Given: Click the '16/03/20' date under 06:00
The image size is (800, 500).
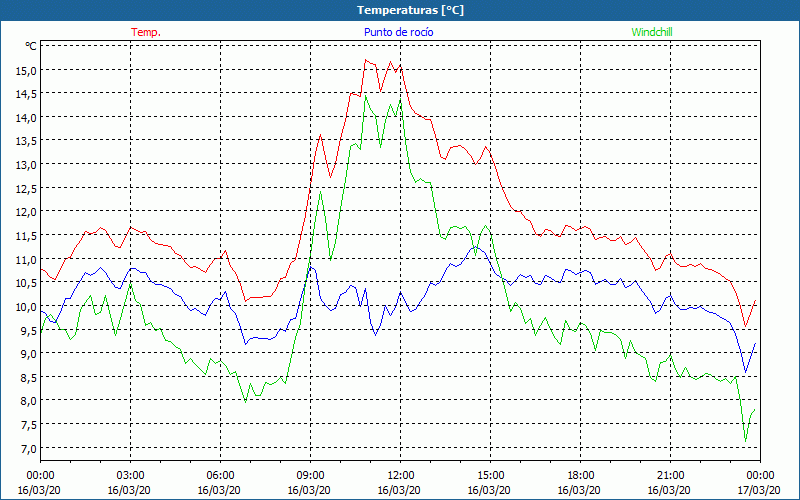Looking at the screenshot, I should (x=219, y=490).
